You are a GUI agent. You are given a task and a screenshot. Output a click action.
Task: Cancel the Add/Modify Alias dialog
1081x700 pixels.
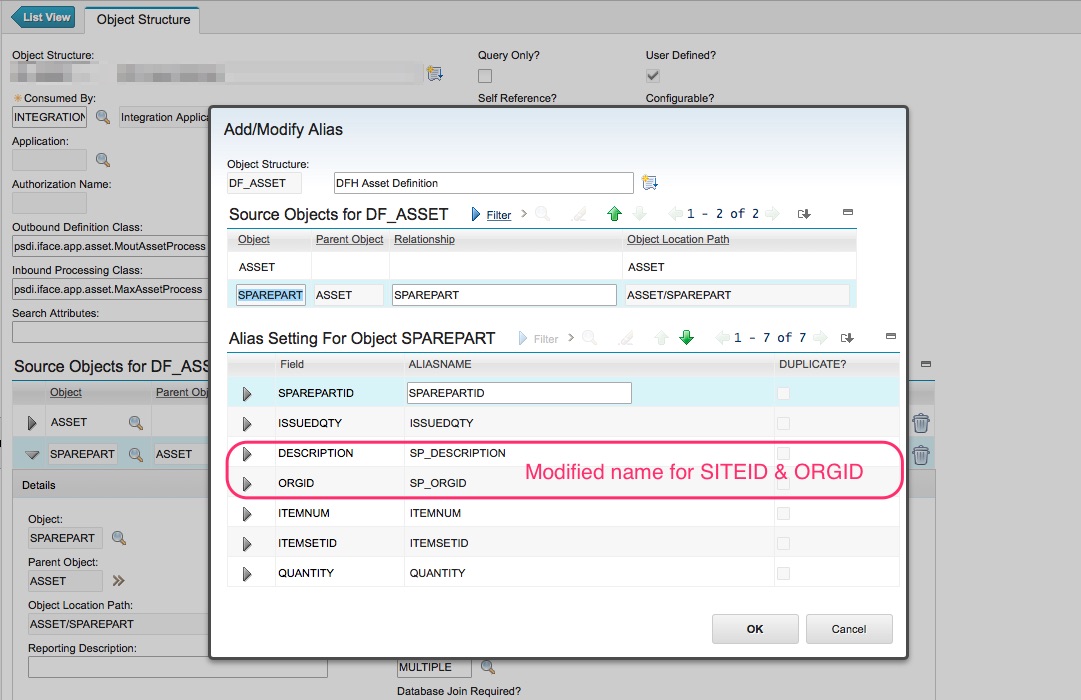point(849,629)
